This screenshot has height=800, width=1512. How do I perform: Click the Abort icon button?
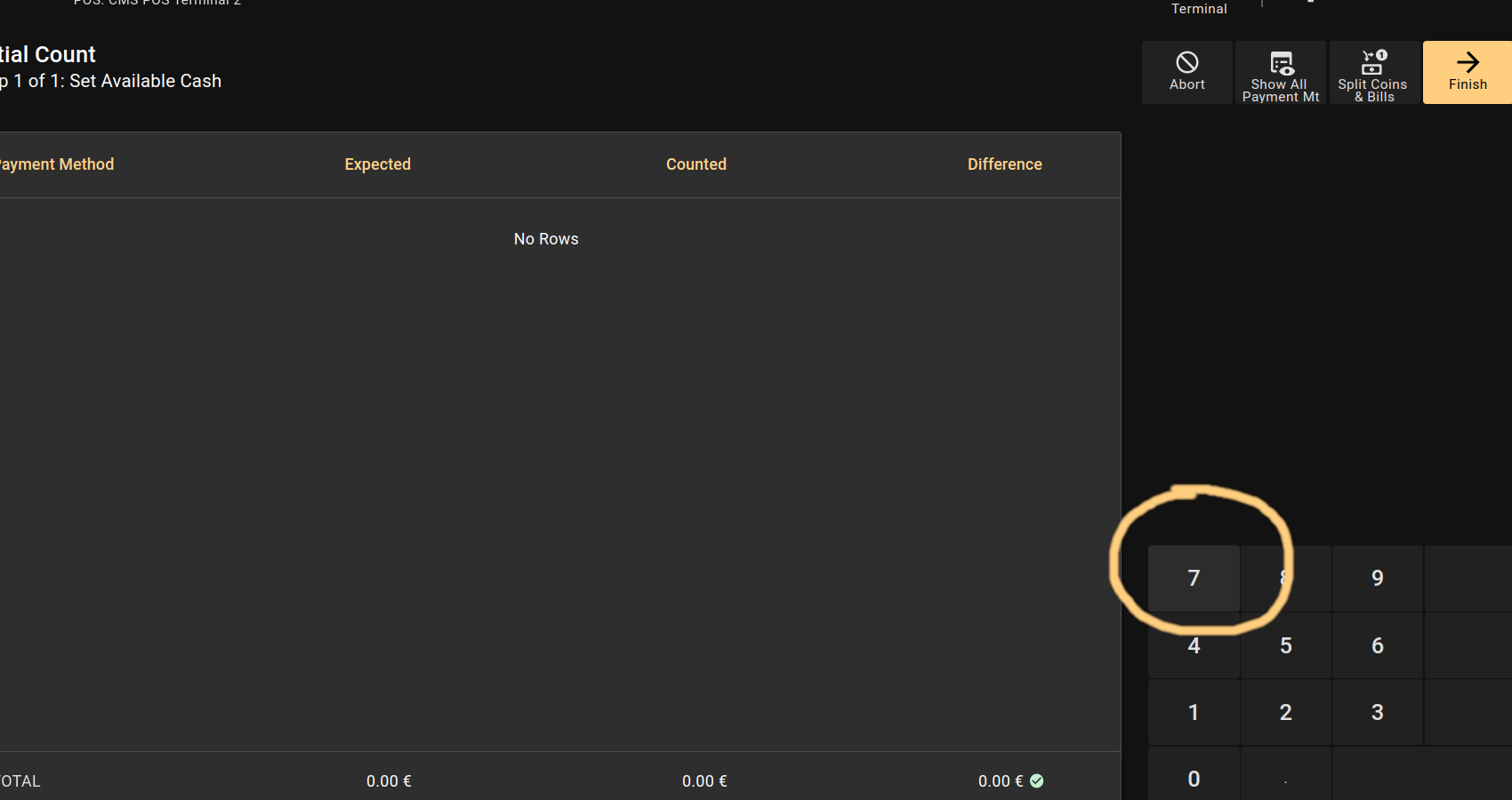tap(1186, 72)
